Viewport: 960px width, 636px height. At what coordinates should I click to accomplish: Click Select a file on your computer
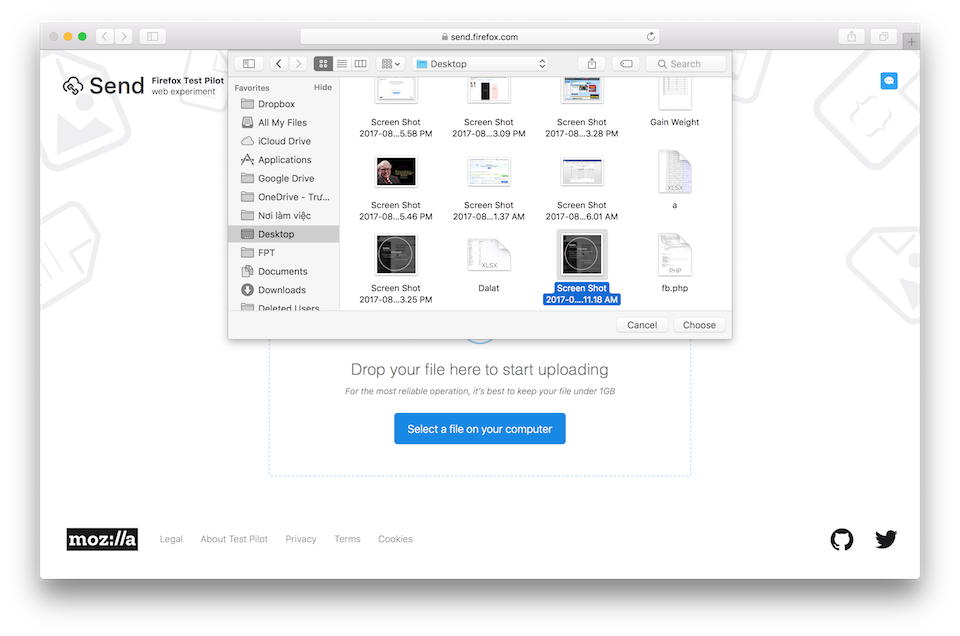coord(480,428)
